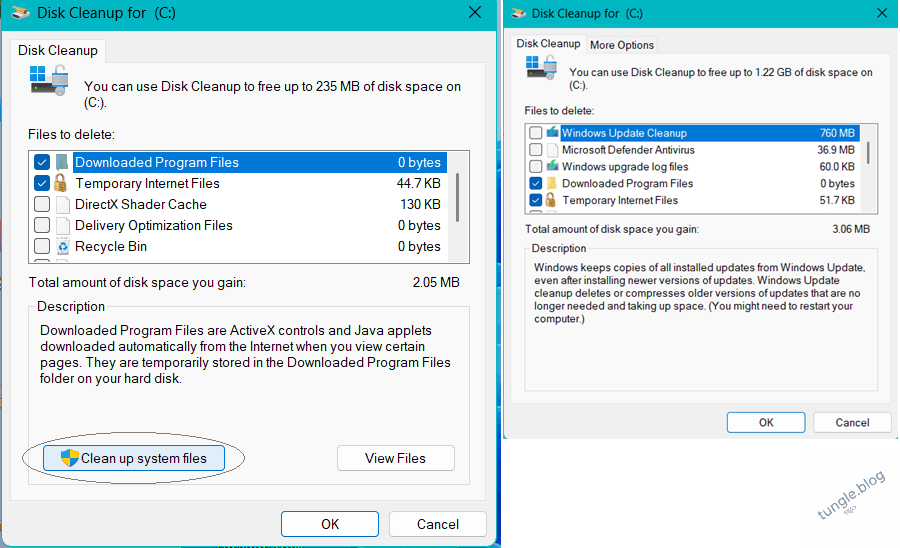The image size is (900, 548).
Task: Close the left Disk Cleanup window
Action: tap(475, 12)
